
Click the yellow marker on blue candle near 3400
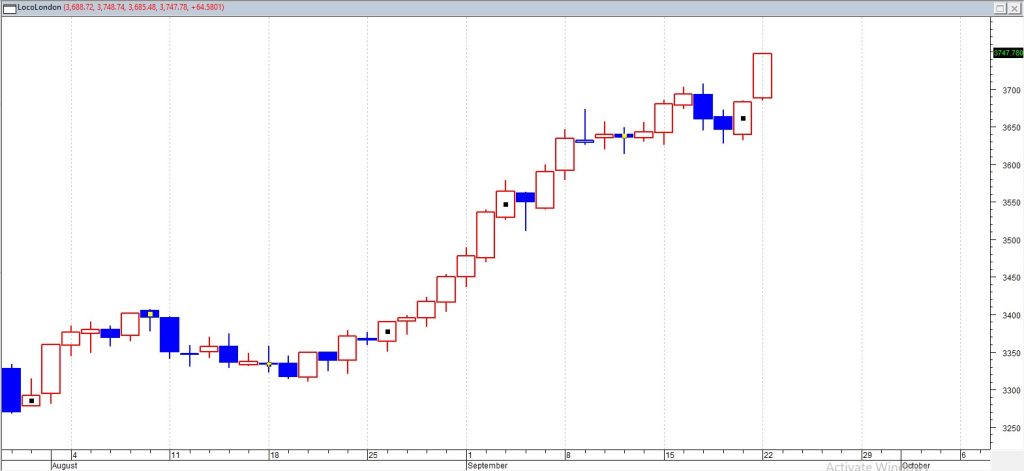(150, 313)
